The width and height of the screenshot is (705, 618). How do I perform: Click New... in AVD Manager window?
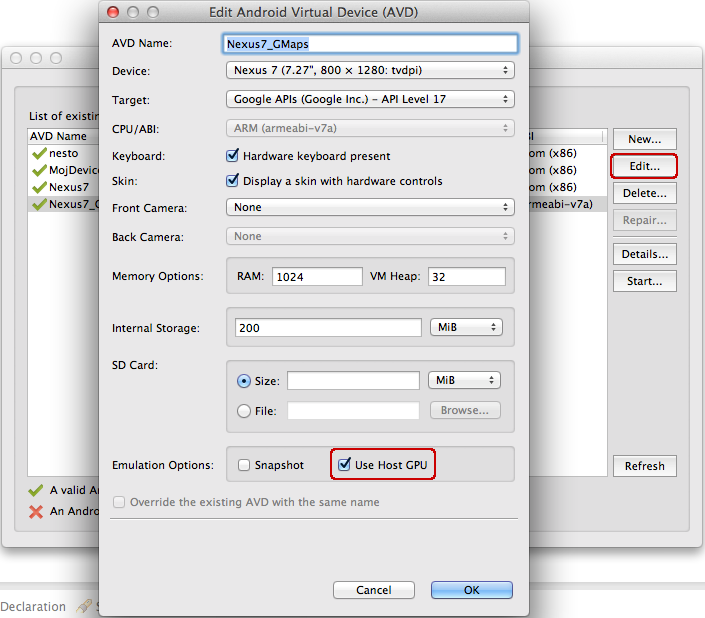click(x=645, y=139)
